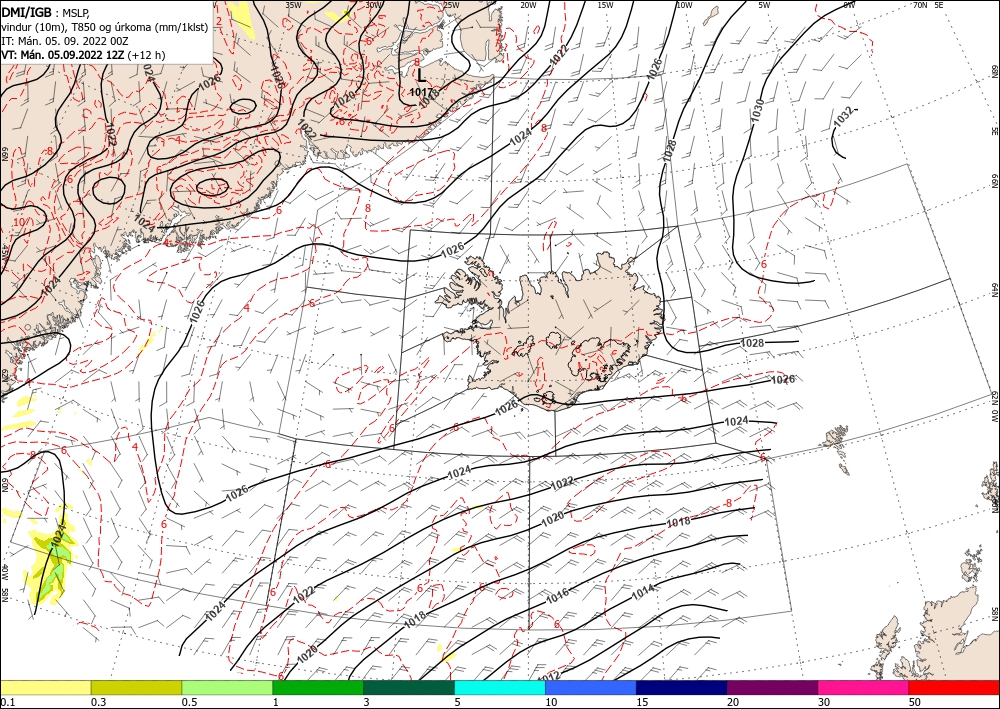Click the '35W' longitude label
This screenshot has width=1000, height=709.
(x=293, y=5)
